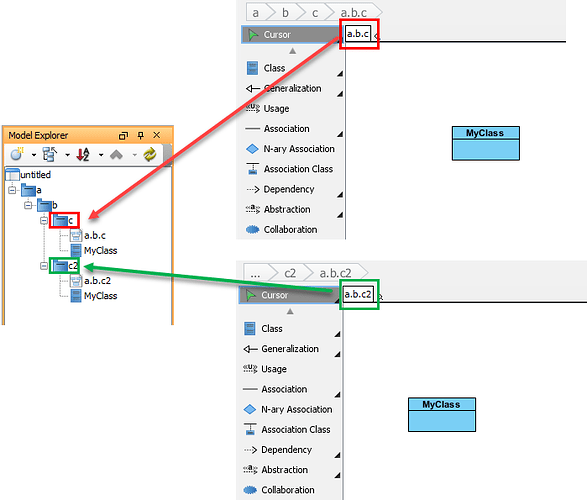Click the a.b.c package name field
This screenshot has width=587, height=500.
pos(358,34)
